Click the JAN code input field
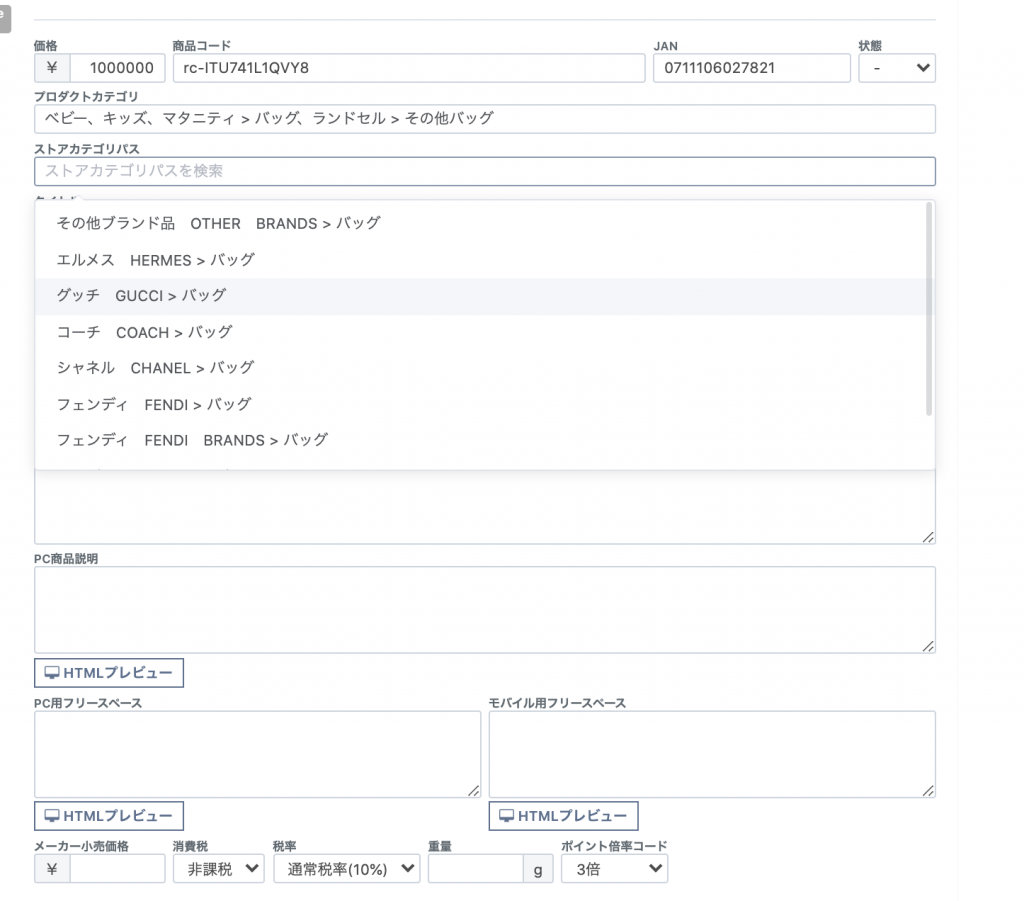Screen dimensions: 1024x901 [752, 68]
